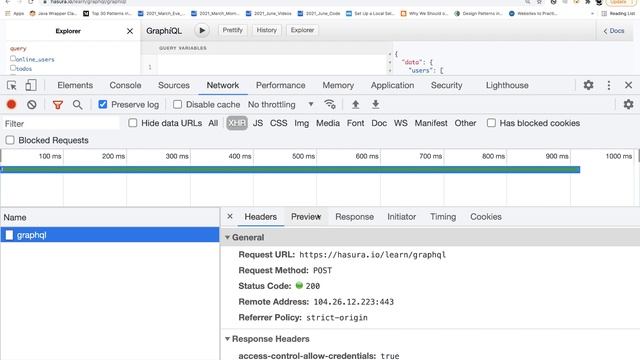Switch to the Cookies tab

[x=486, y=217]
